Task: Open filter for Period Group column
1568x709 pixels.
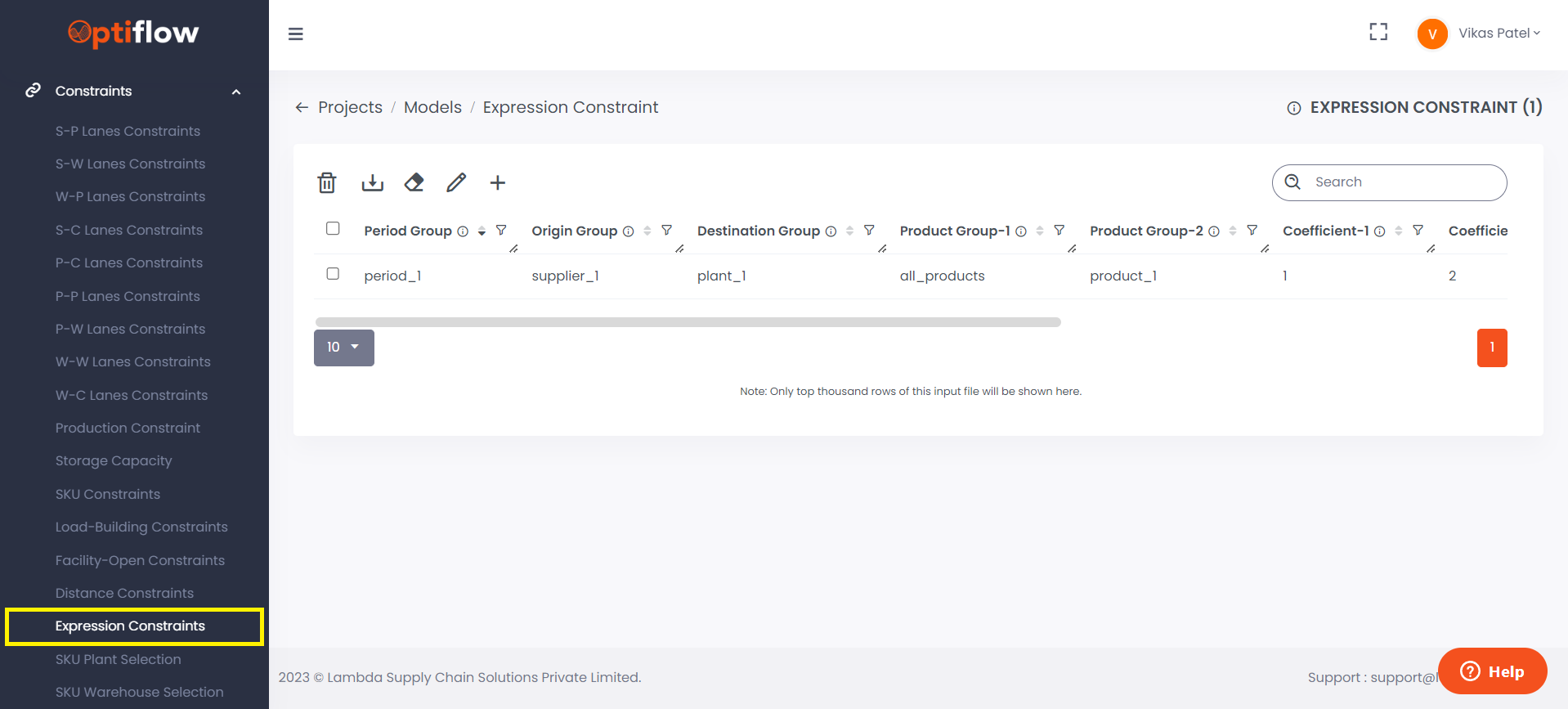Action: [x=501, y=231]
